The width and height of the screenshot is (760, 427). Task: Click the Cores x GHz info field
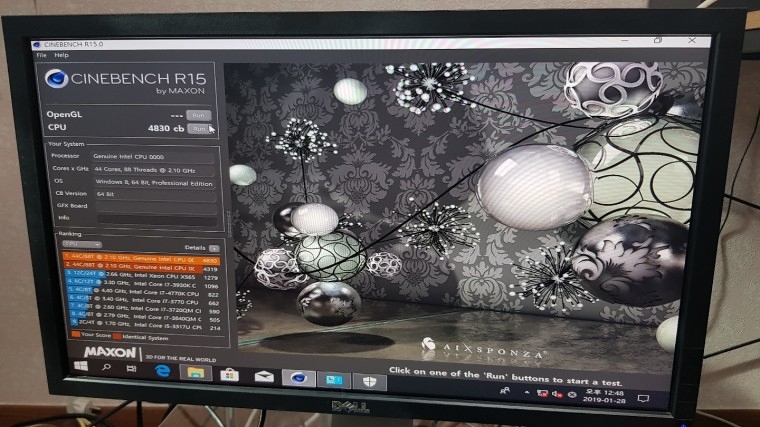(153, 170)
